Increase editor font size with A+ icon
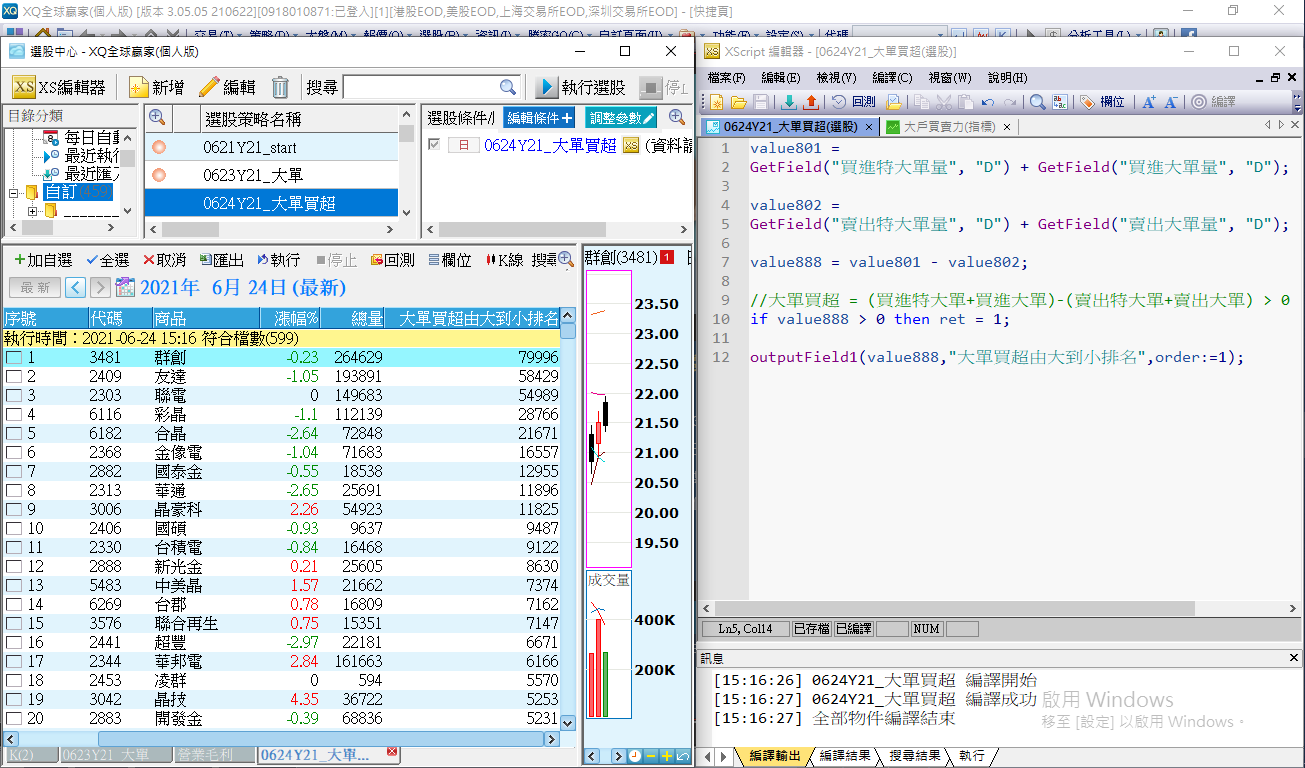The image size is (1305, 768). coord(1149,102)
